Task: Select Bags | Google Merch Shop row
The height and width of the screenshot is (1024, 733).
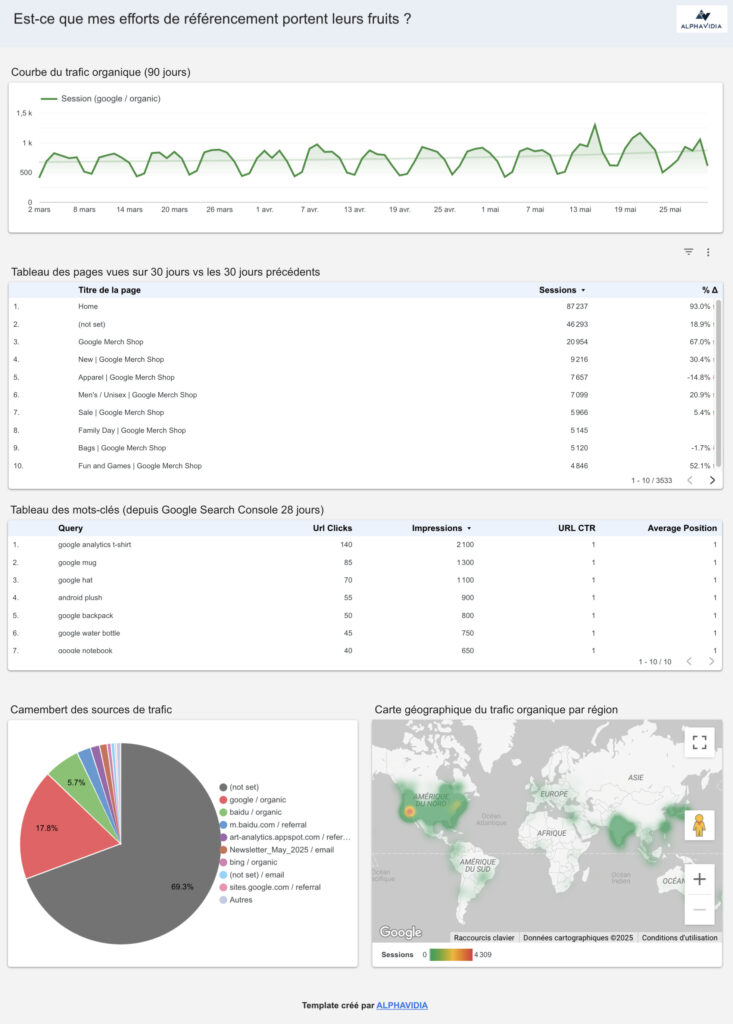Action: click(363, 448)
